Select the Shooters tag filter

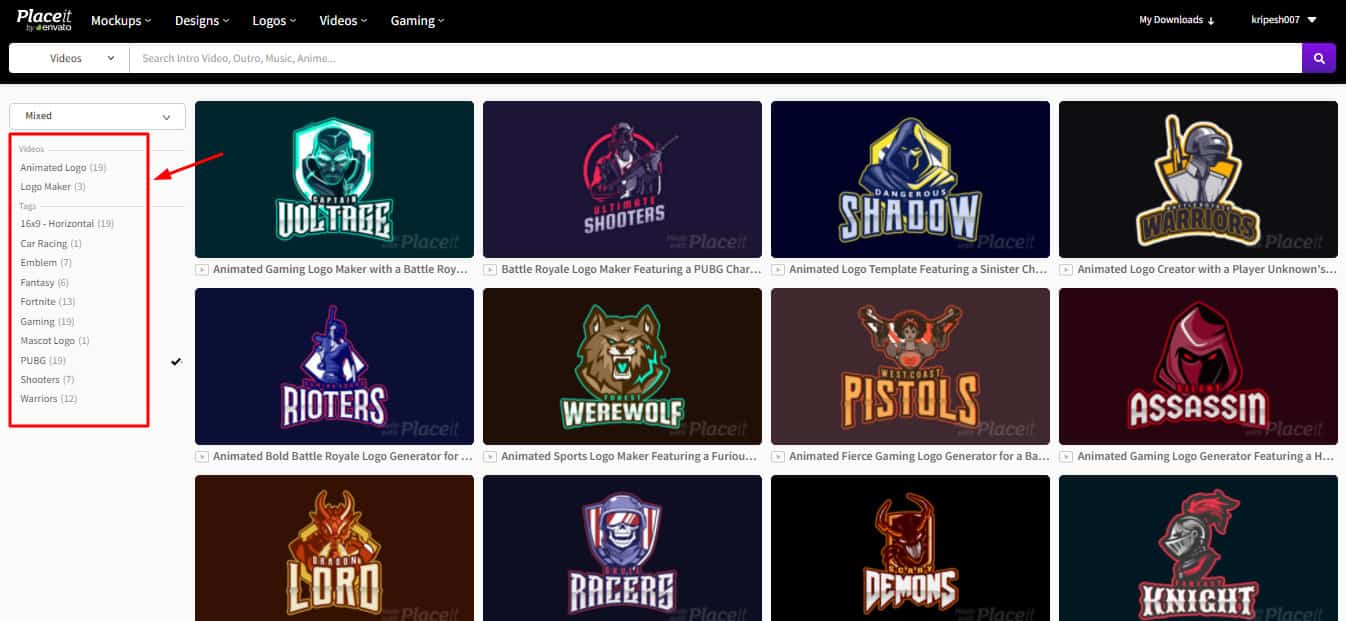[x=47, y=380]
